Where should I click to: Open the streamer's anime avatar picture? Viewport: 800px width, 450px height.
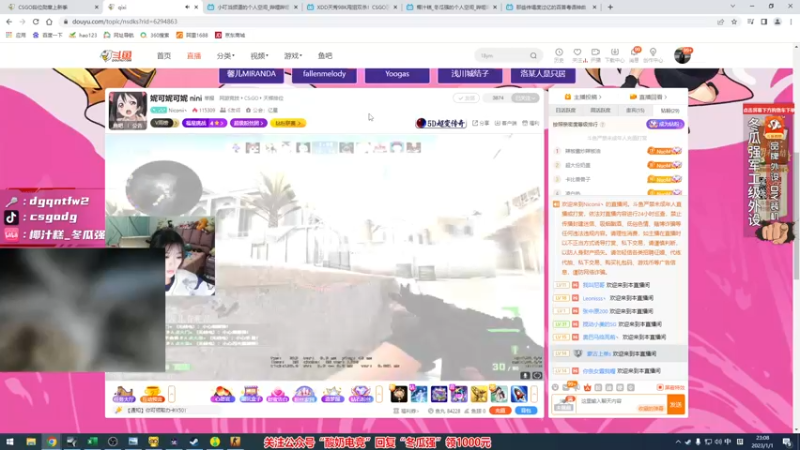[x=128, y=110]
